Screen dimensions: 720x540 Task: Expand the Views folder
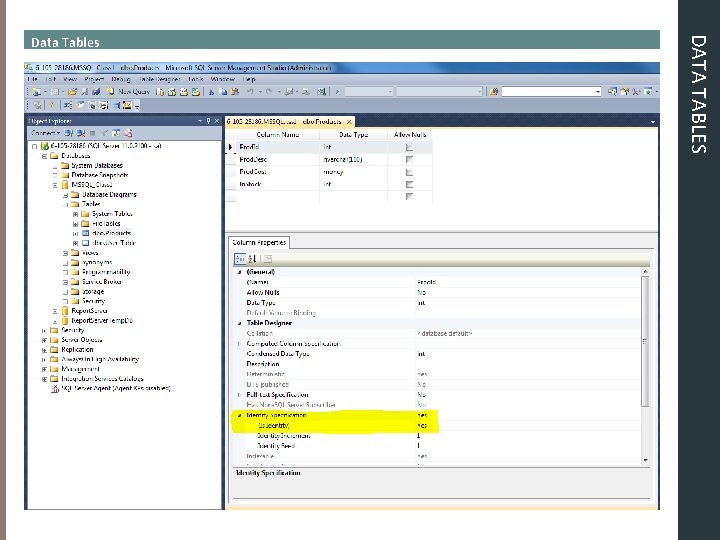coord(65,253)
